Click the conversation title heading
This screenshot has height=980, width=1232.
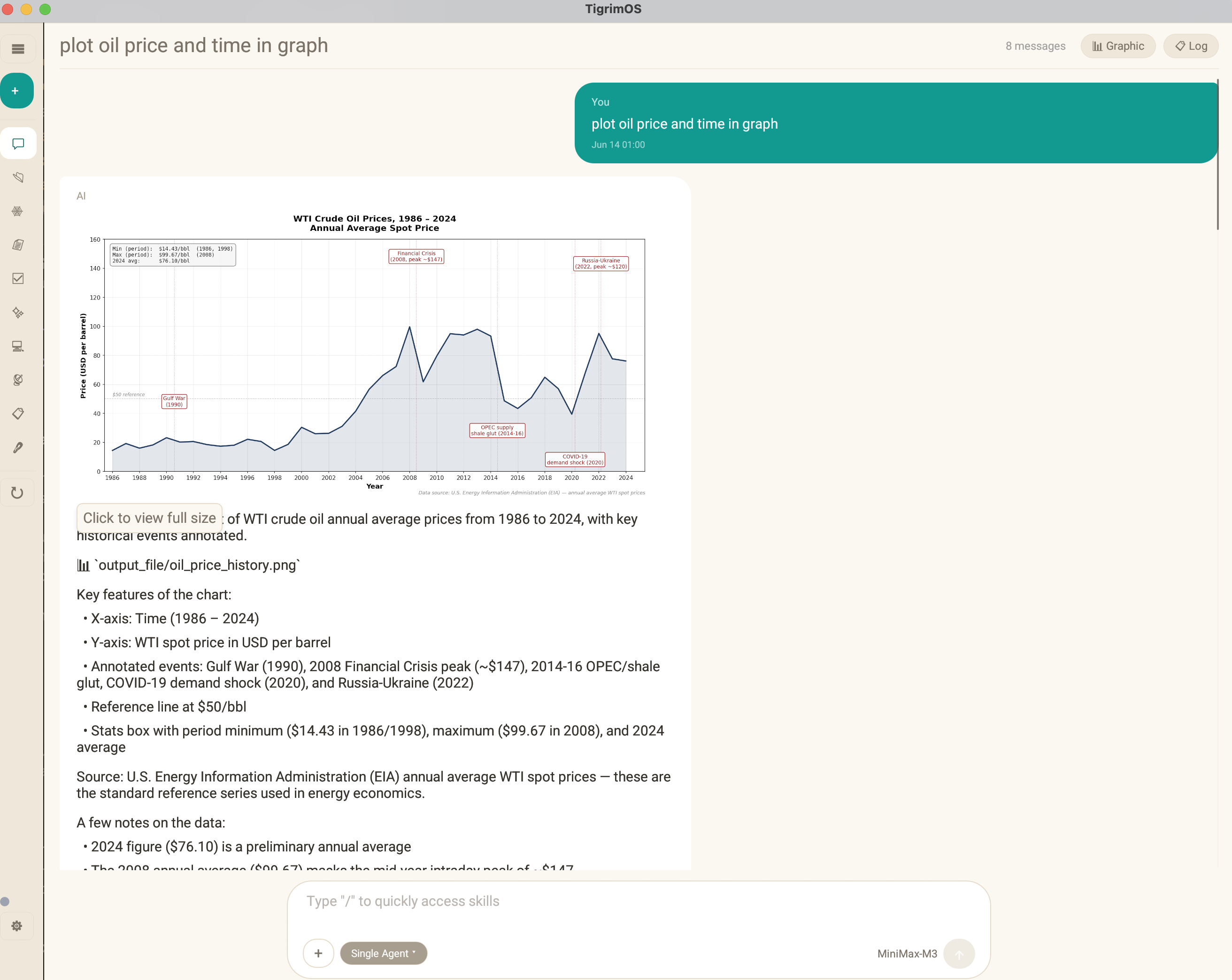tap(194, 46)
